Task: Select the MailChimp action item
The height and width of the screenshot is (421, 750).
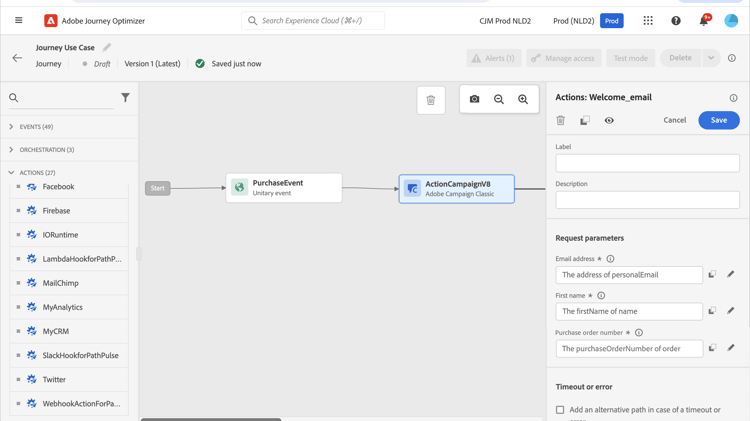Action: (60, 283)
